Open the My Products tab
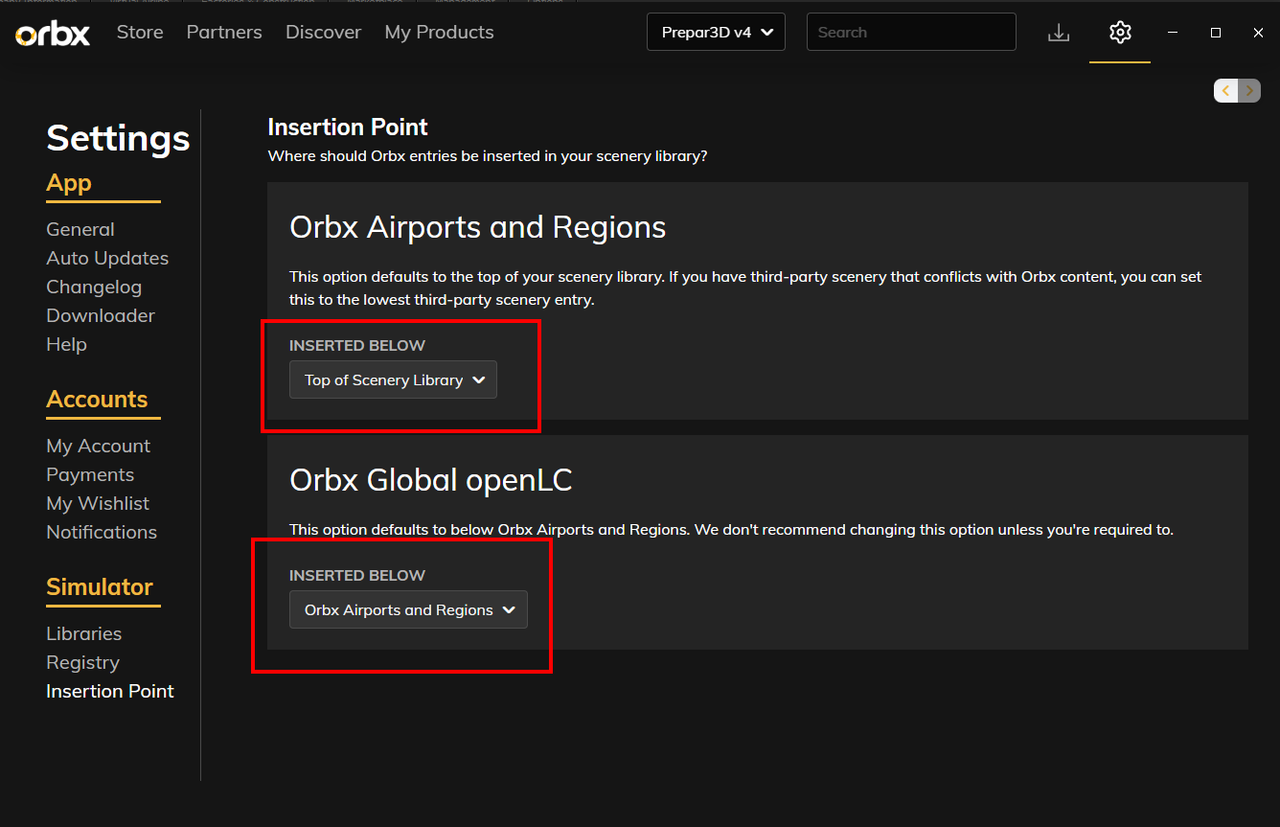The height and width of the screenshot is (827, 1280). click(439, 32)
